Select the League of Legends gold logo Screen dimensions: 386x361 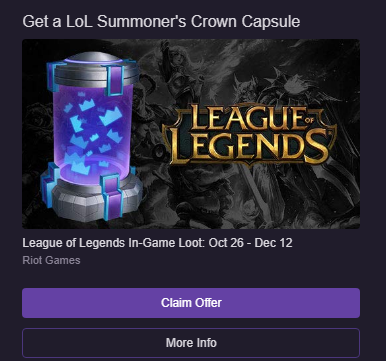tap(249, 135)
